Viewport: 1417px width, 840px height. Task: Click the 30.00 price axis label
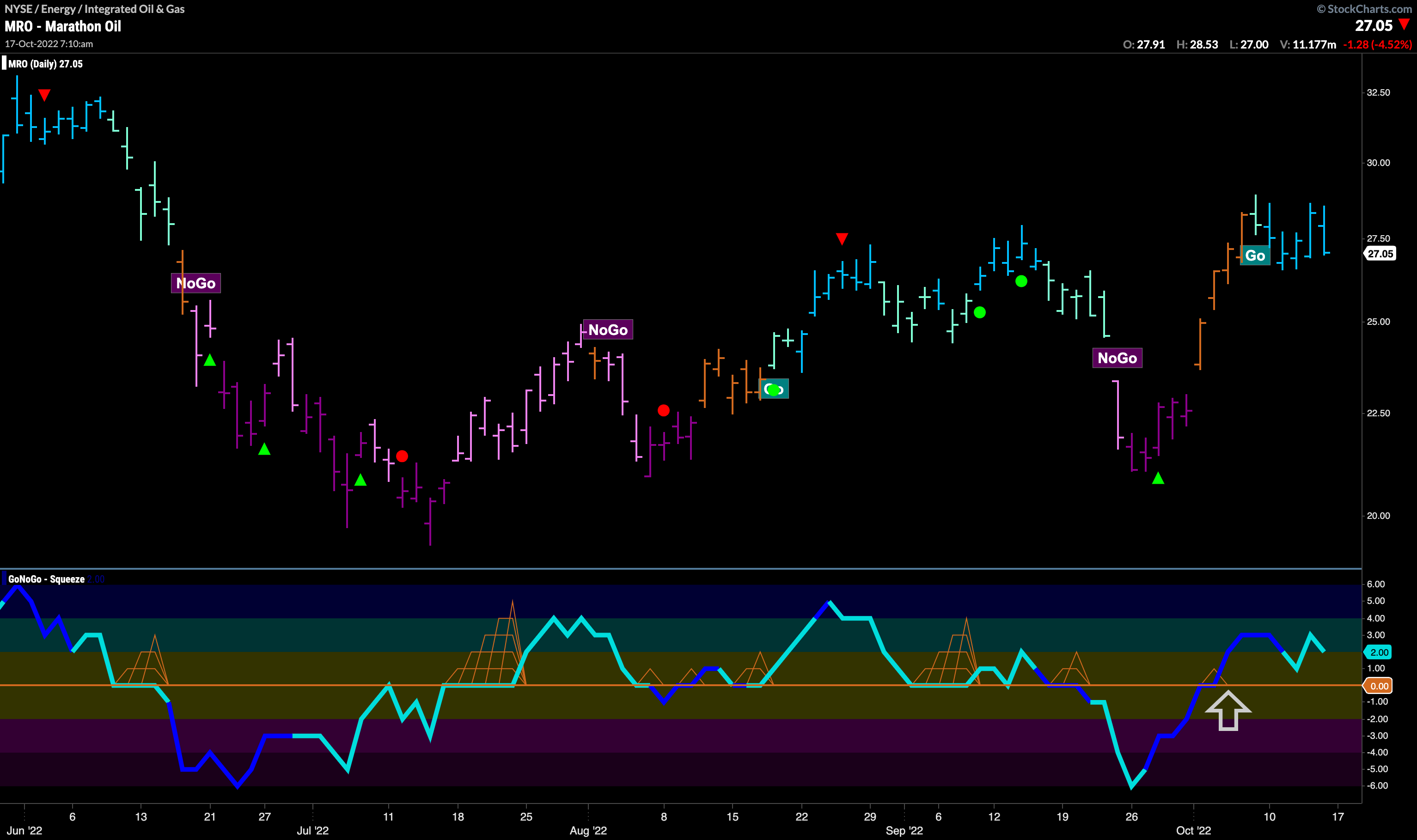(1378, 163)
